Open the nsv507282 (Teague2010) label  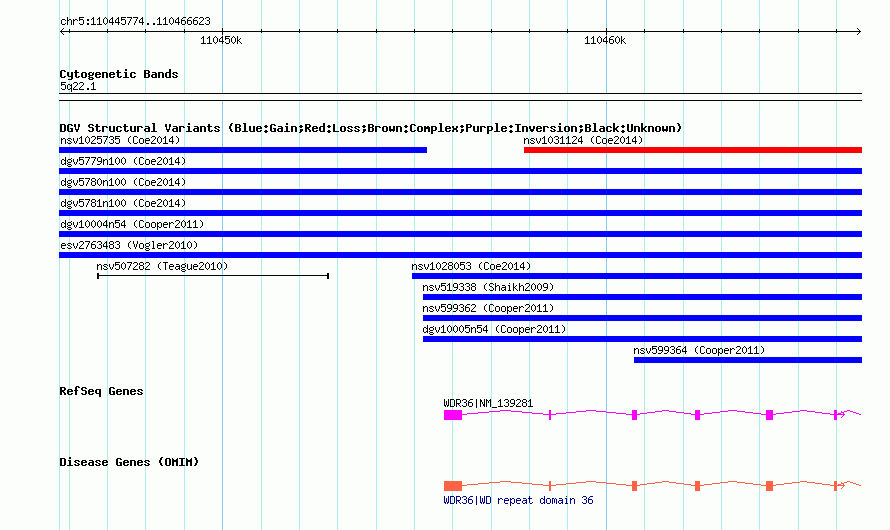coord(162,266)
